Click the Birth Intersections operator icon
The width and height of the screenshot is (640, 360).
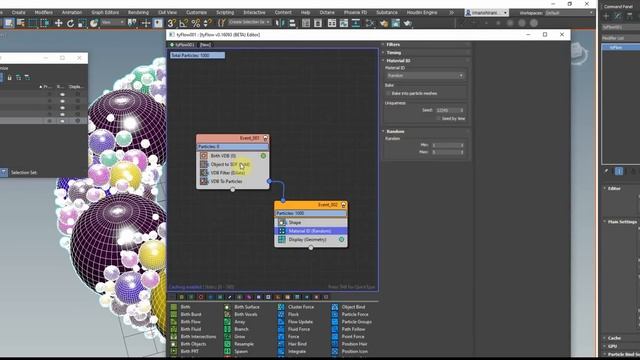(174, 336)
